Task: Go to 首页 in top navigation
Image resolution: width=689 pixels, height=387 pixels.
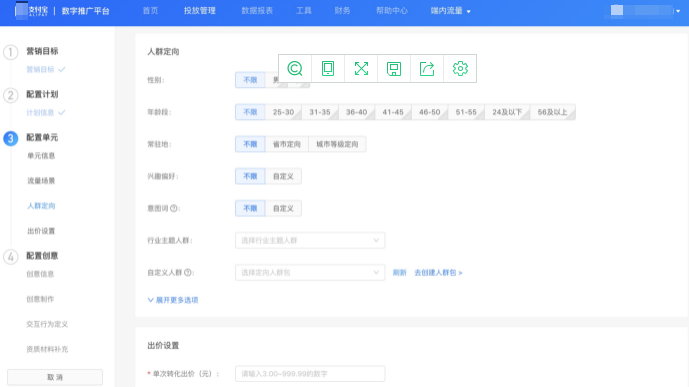Action: coord(150,11)
